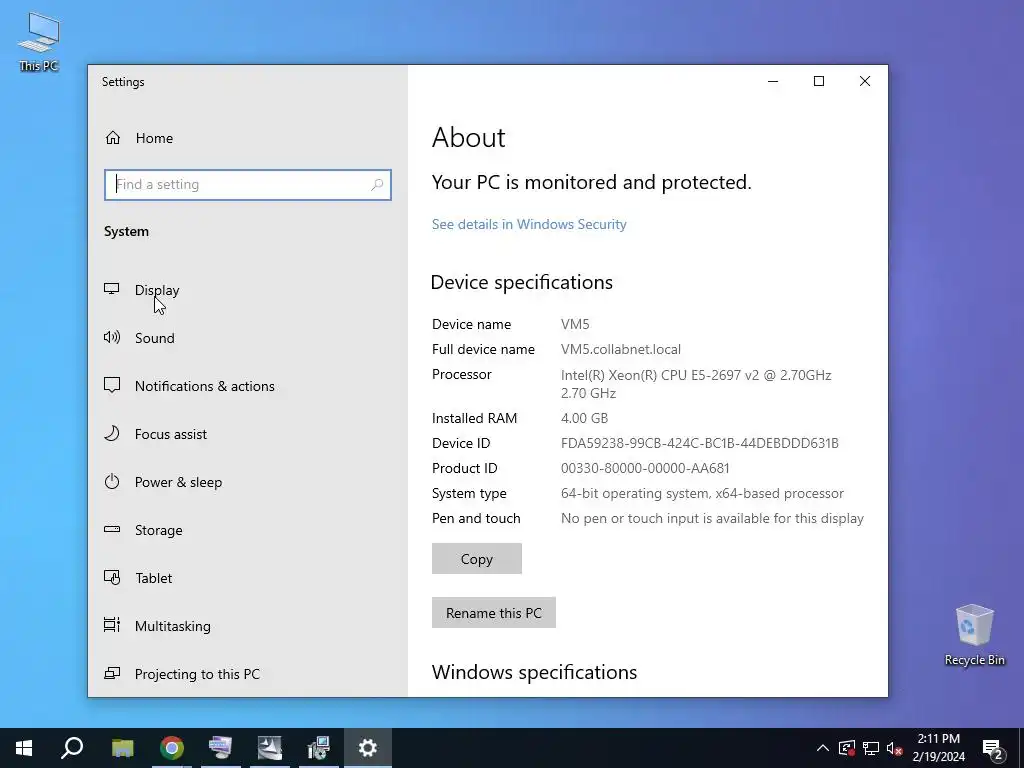Go to Sound settings

coord(155,338)
